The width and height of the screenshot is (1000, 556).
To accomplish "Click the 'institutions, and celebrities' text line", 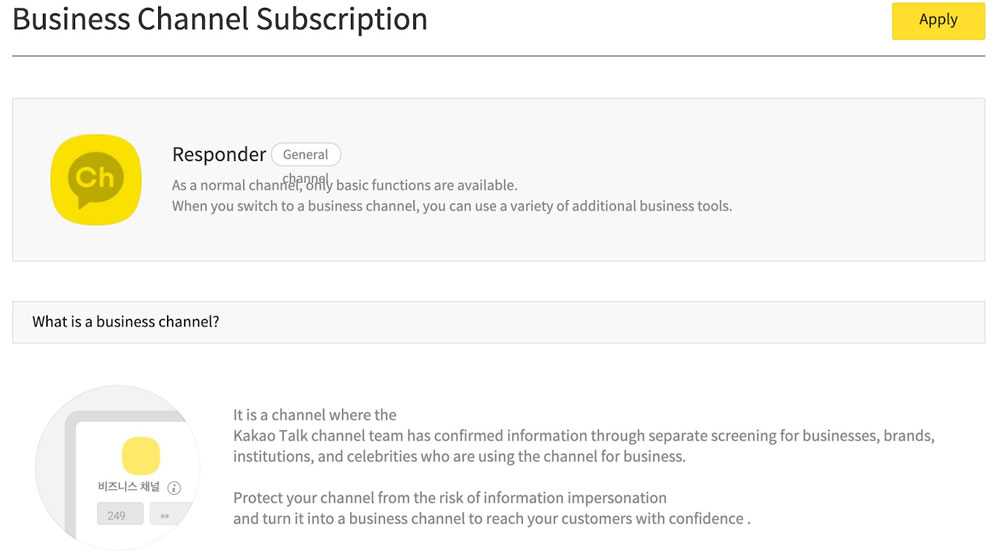I will coord(459,456).
